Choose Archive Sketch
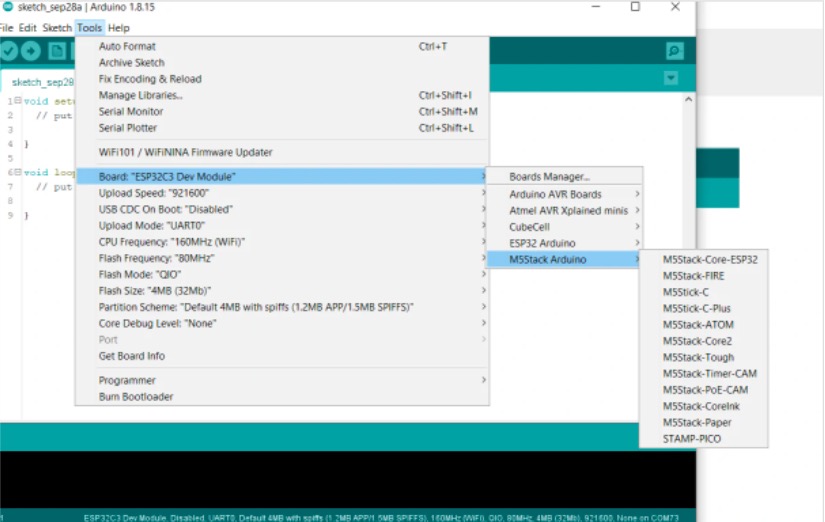Screen dimensions: 825x522 [x=283, y=63]
